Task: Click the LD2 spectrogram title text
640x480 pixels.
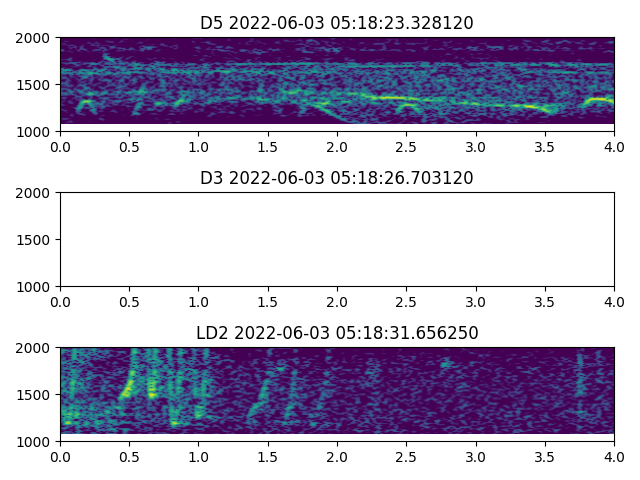Action: pos(337,333)
